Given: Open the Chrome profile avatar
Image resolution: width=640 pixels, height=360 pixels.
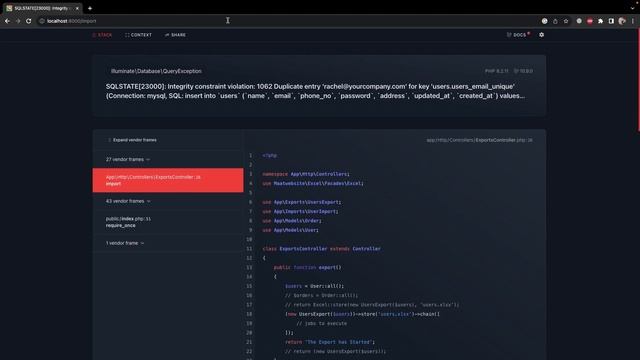Looking at the screenshot, I should click(622, 21).
